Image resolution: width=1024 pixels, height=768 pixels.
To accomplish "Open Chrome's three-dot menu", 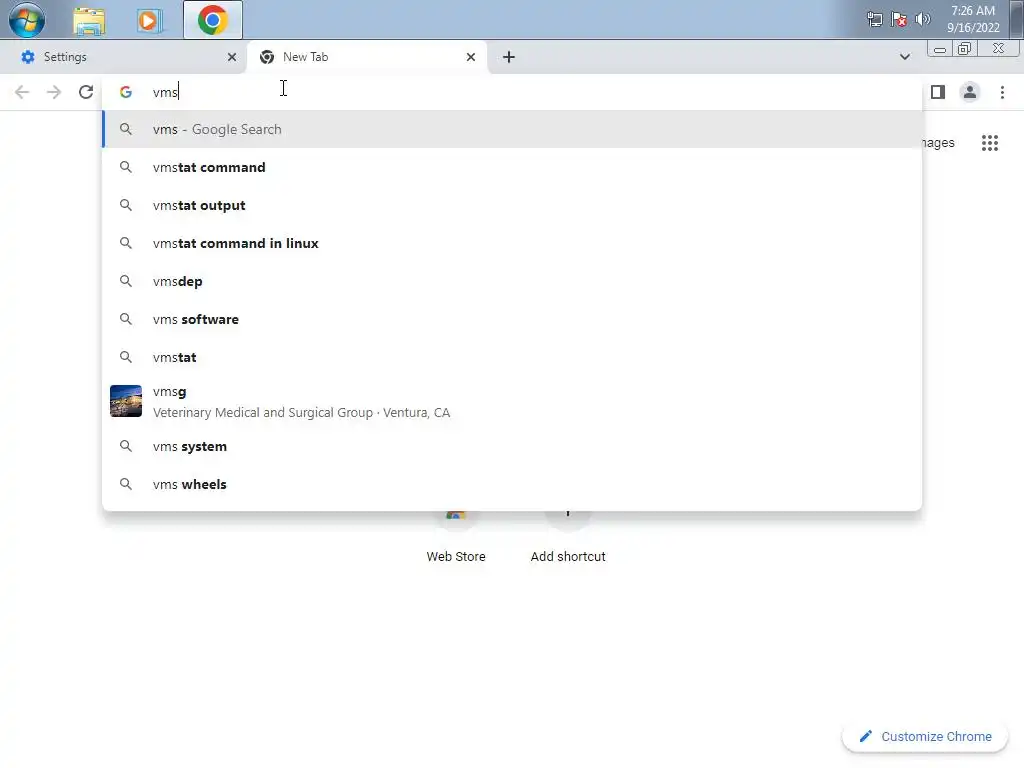I will pyautogui.click(x=1002, y=92).
